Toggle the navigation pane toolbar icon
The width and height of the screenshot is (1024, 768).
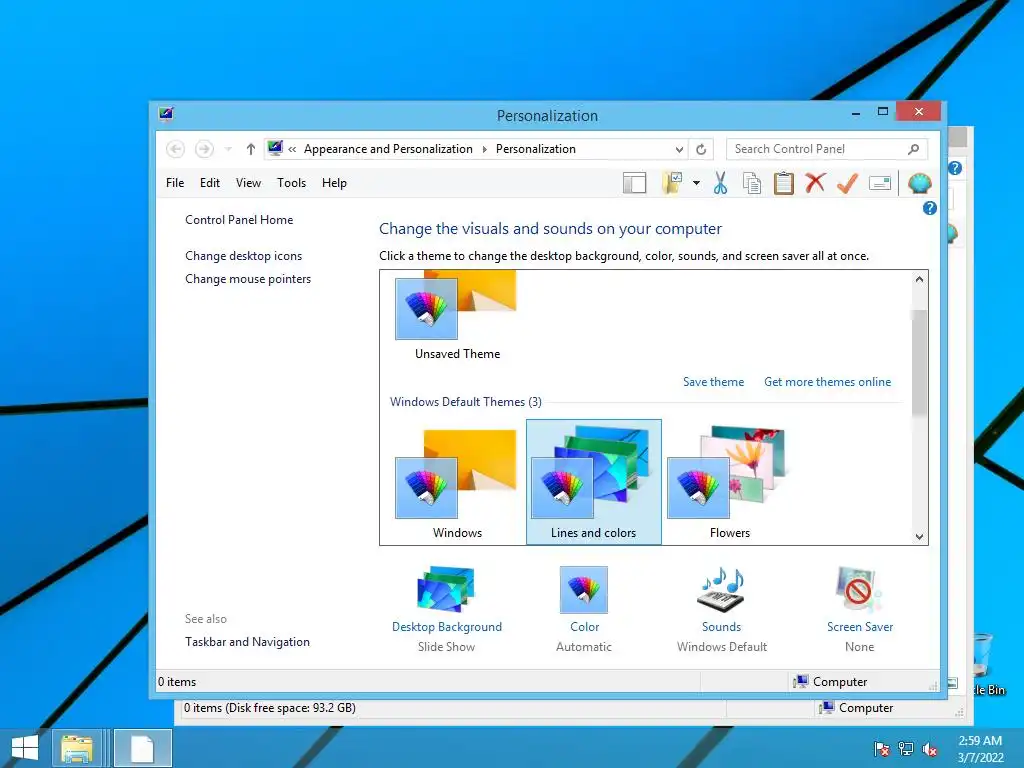[x=634, y=184]
